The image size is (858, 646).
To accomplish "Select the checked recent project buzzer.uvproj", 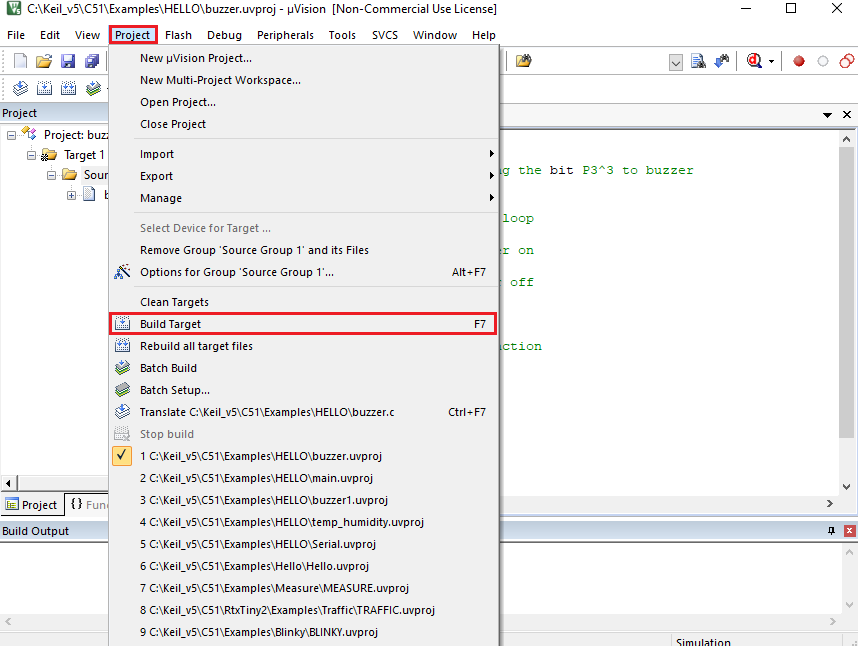I will tap(304, 456).
